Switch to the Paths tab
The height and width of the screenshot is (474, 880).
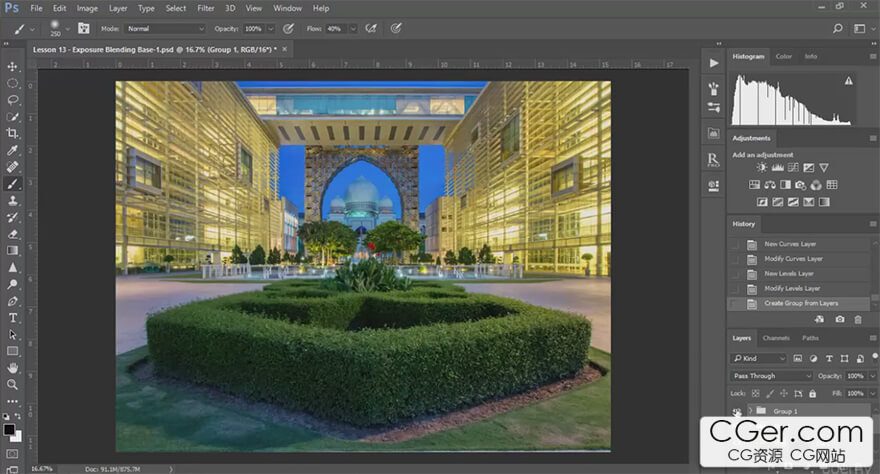click(810, 338)
